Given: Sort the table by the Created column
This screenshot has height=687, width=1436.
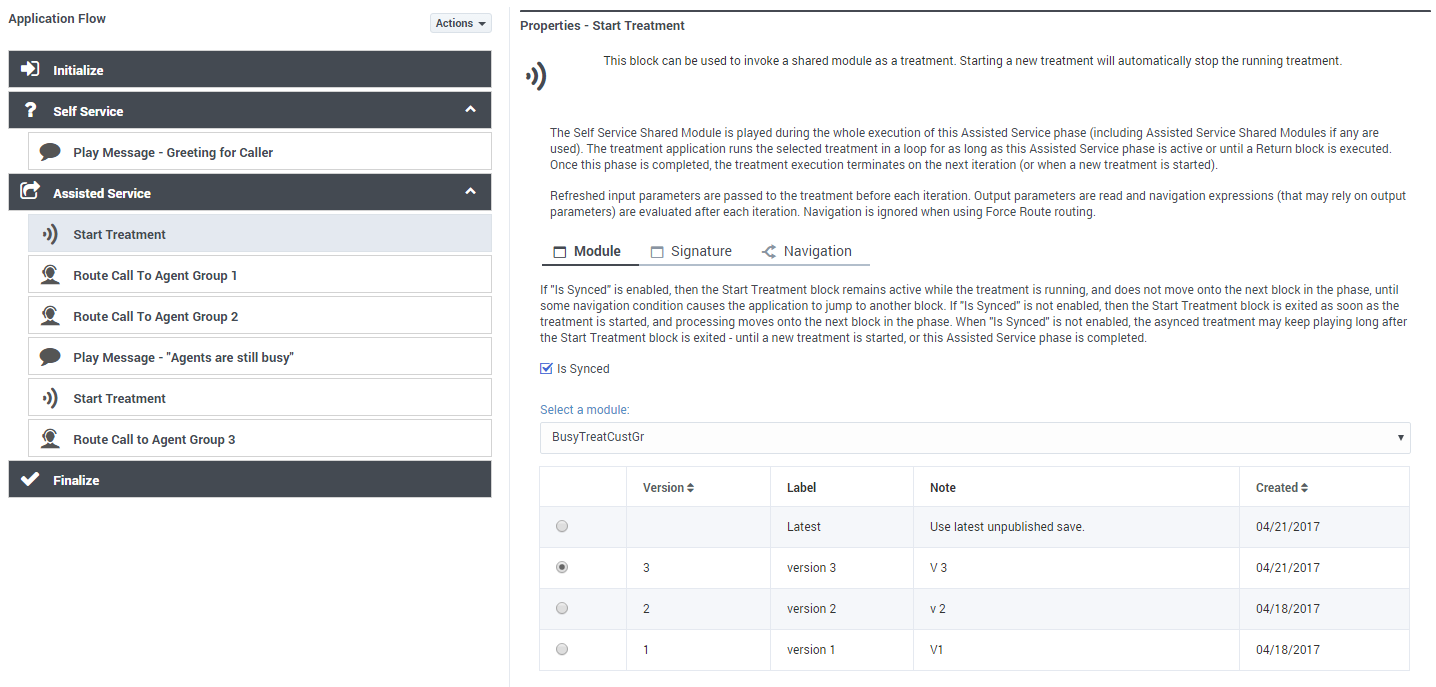Looking at the screenshot, I should click(1280, 487).
